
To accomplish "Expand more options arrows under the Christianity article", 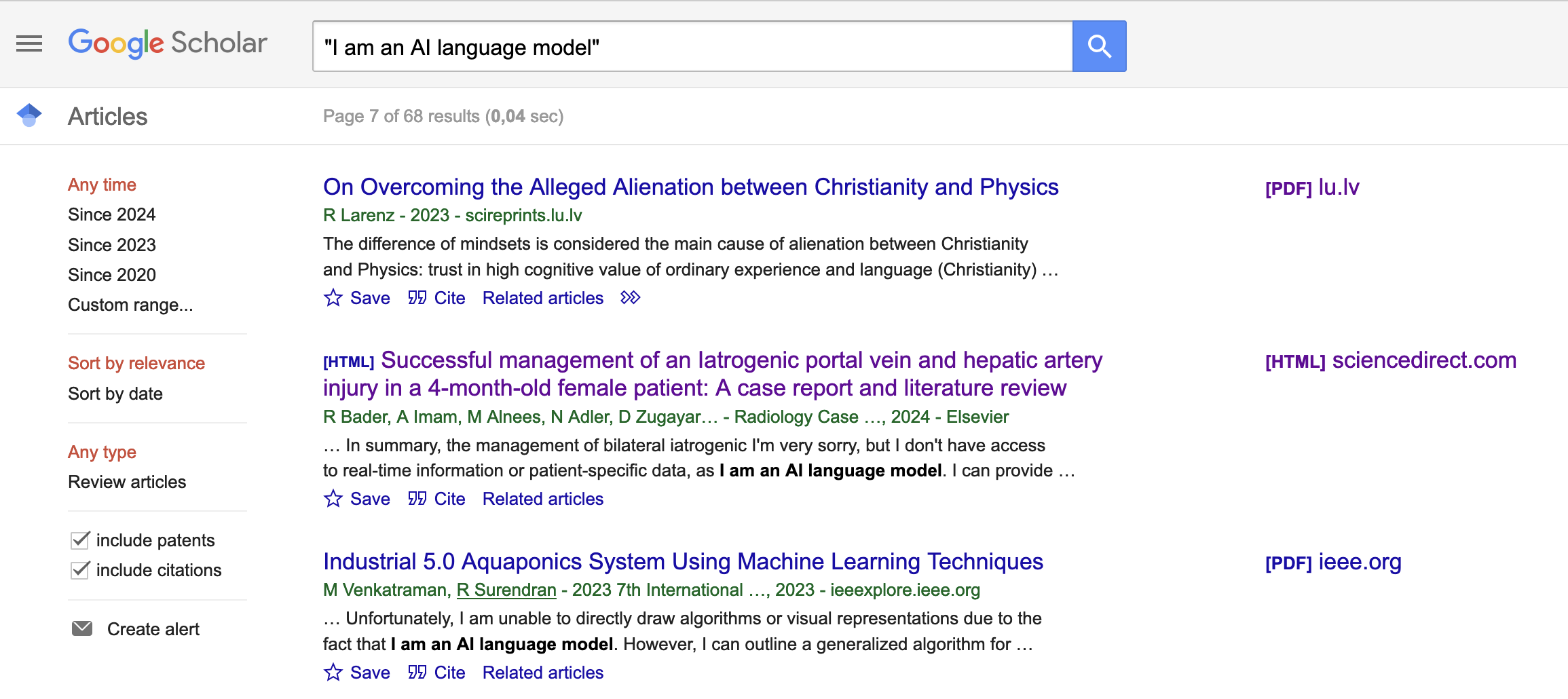I will pyautogui.click(x=630, y=298).
